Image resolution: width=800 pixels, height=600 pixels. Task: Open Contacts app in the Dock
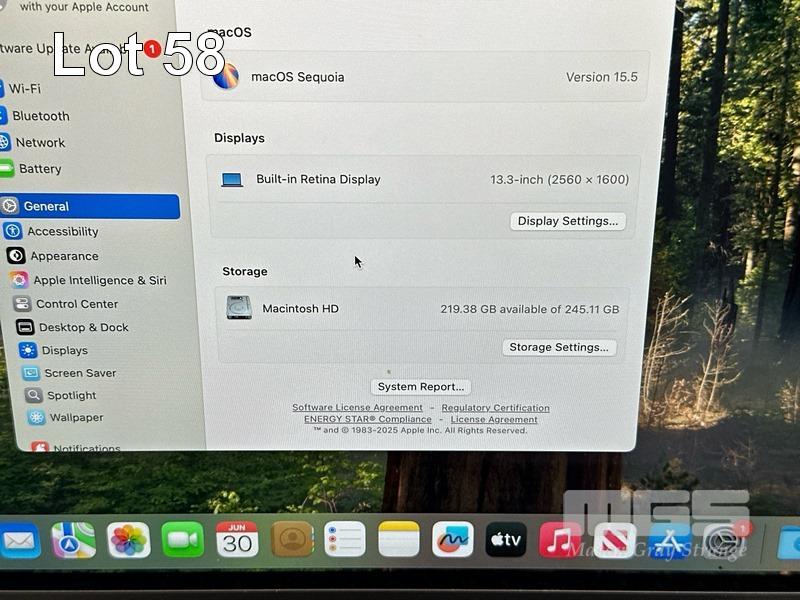click(291, 540)
